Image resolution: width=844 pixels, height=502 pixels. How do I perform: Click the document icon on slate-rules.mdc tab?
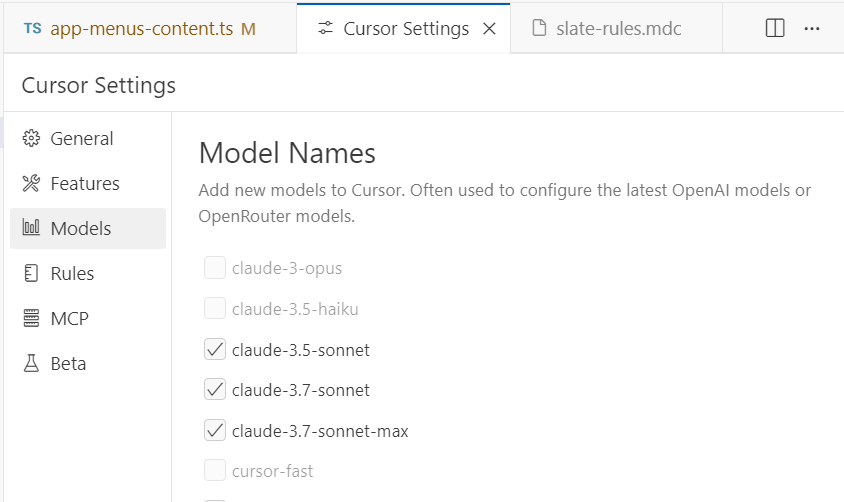click(539, 28)
